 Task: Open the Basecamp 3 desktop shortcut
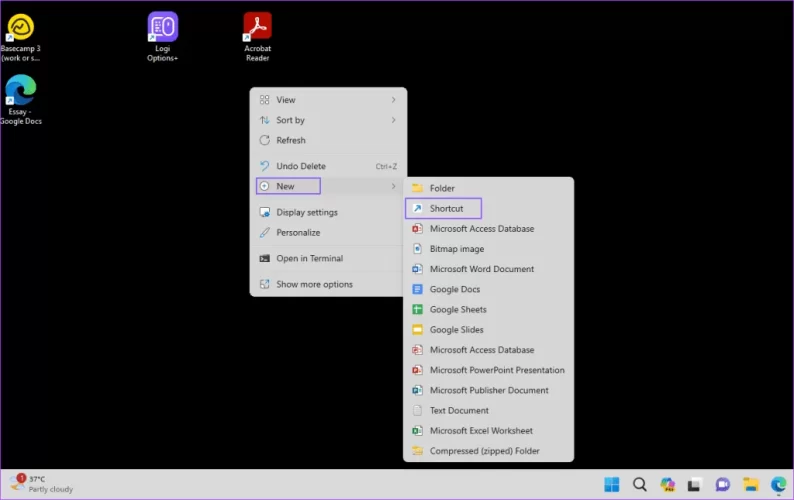(20, 28)
